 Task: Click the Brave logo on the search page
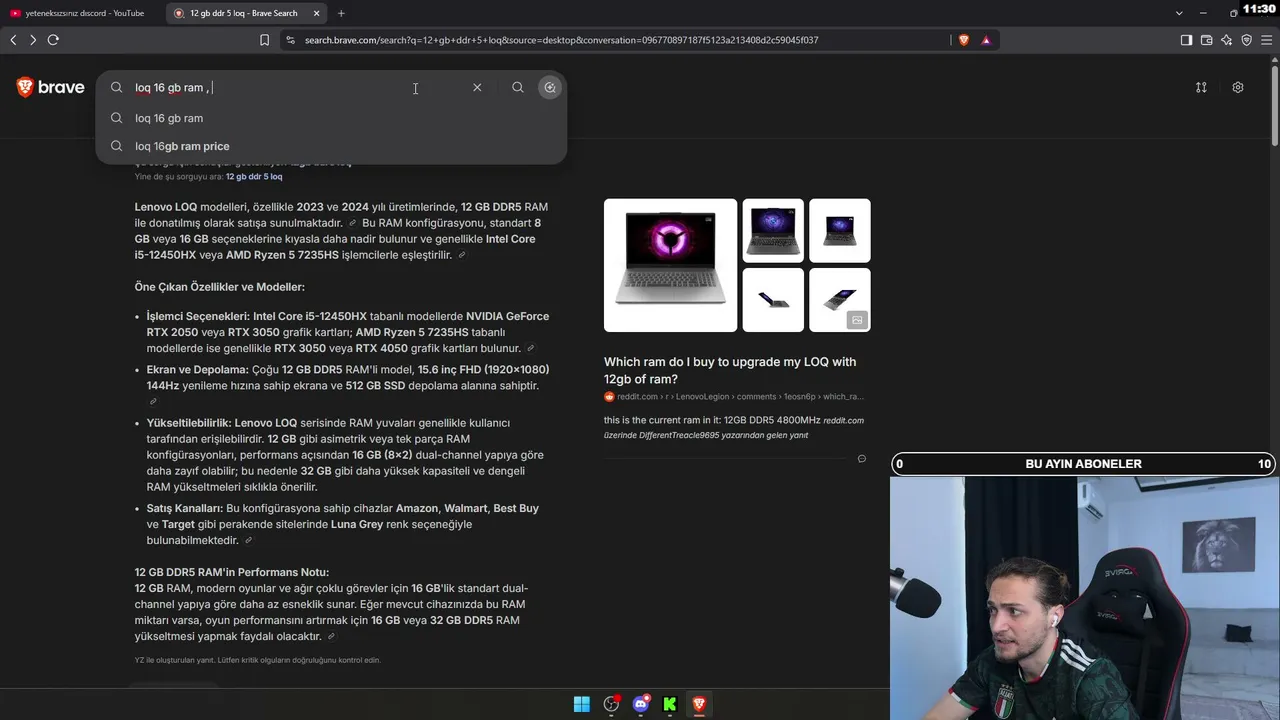coord(50,87)
